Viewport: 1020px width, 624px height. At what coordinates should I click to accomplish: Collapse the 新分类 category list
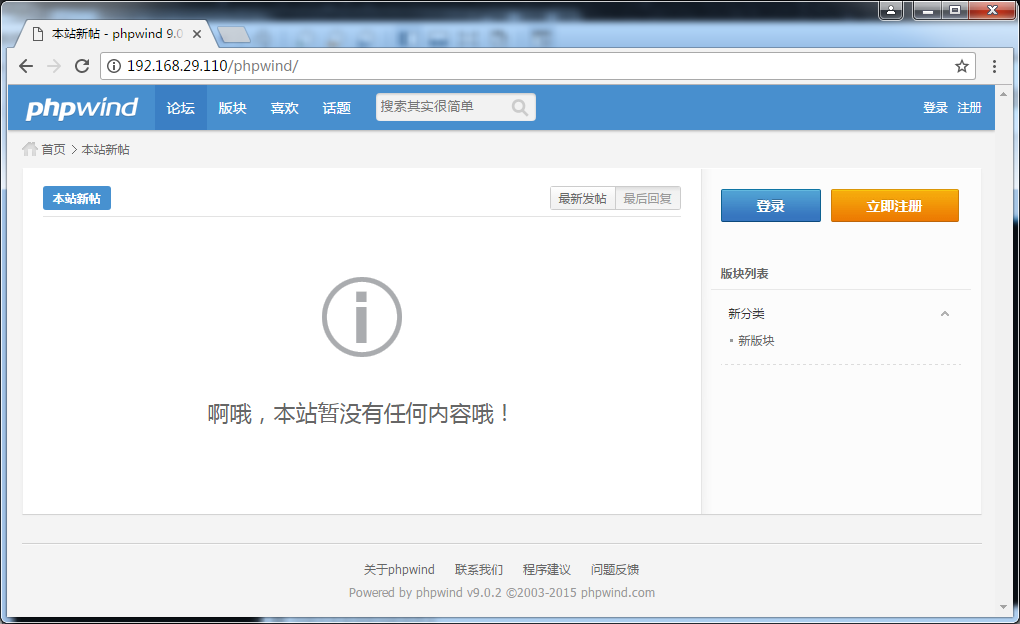945,314
